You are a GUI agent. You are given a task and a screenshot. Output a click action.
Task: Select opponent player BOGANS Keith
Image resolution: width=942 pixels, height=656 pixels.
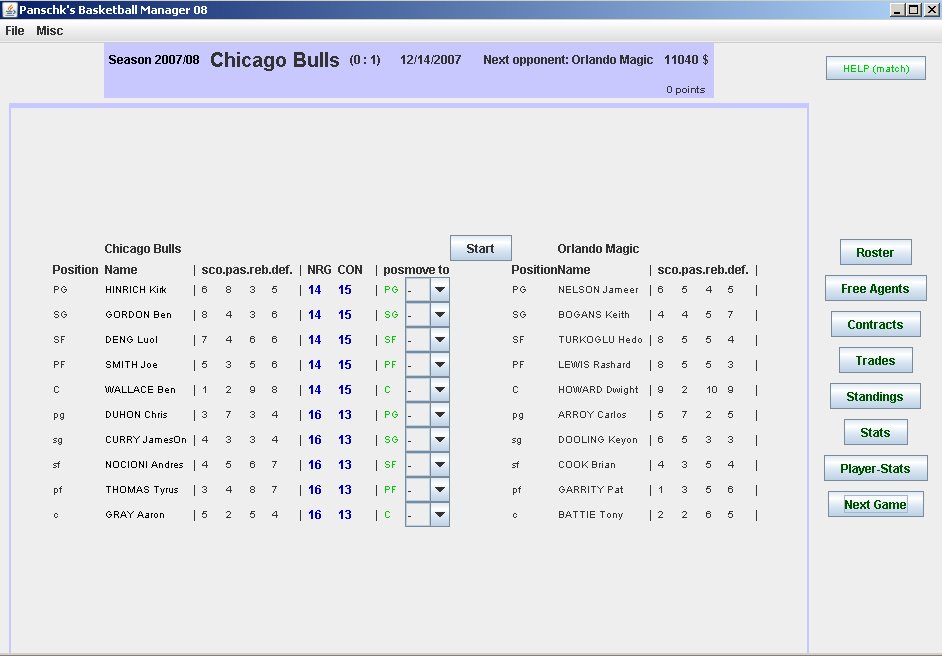[594, 315]
